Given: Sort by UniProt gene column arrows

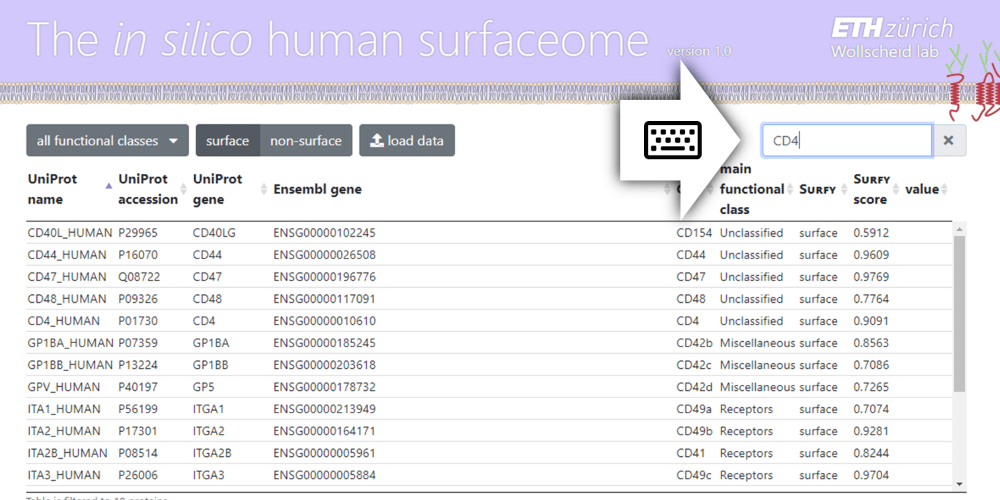Looking at the screenshot, I should coord(263,189).
